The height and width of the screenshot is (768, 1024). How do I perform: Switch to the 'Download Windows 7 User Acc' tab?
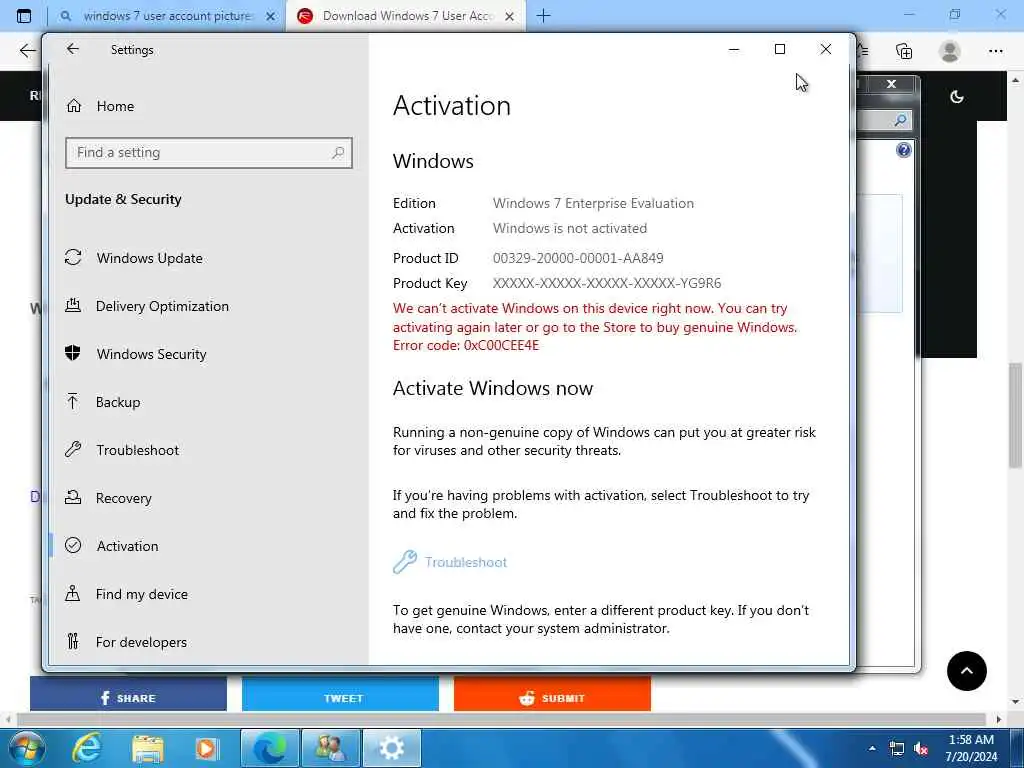(x=407, y=16)
